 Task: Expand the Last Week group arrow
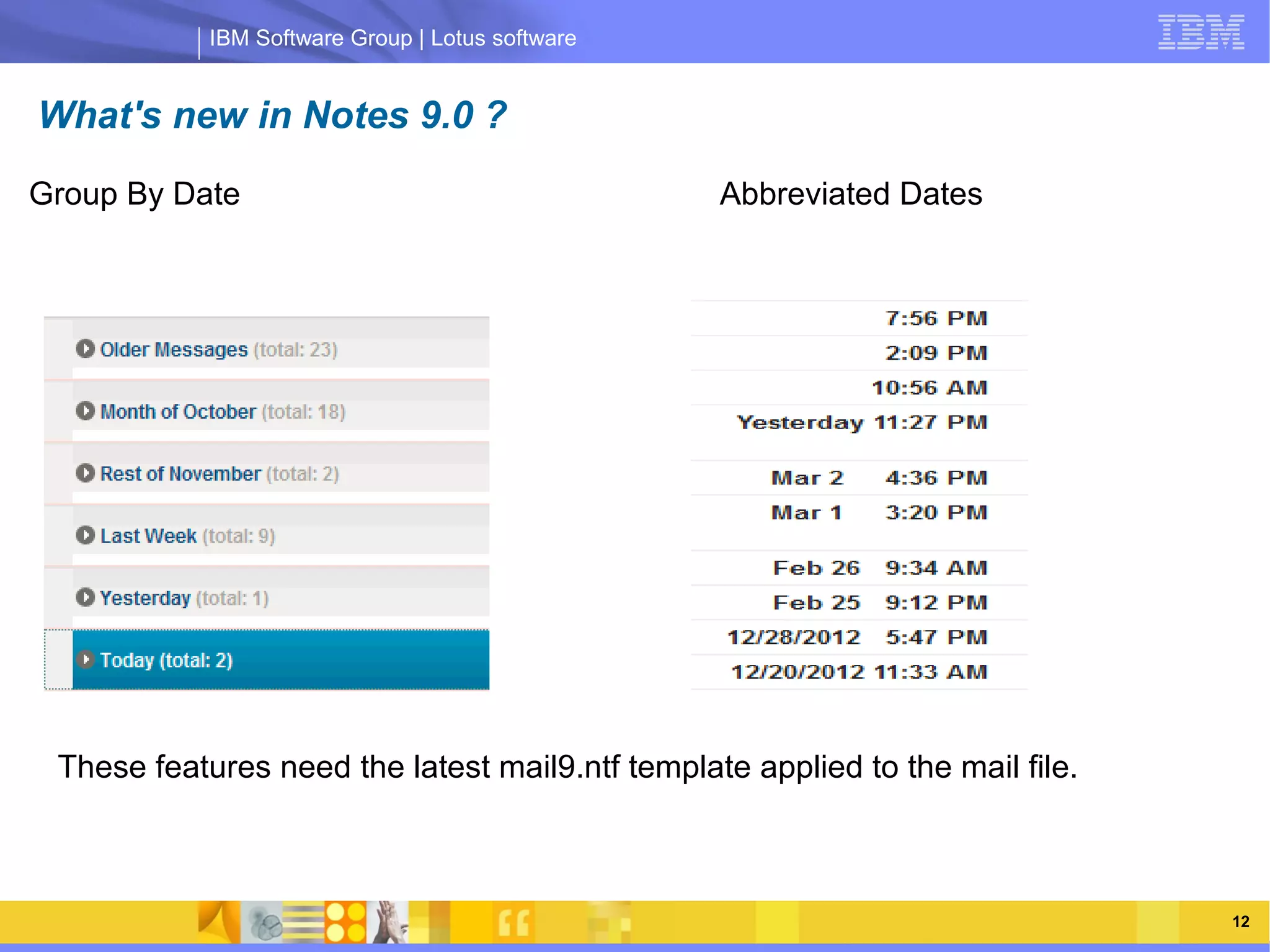tap(85, 535)
